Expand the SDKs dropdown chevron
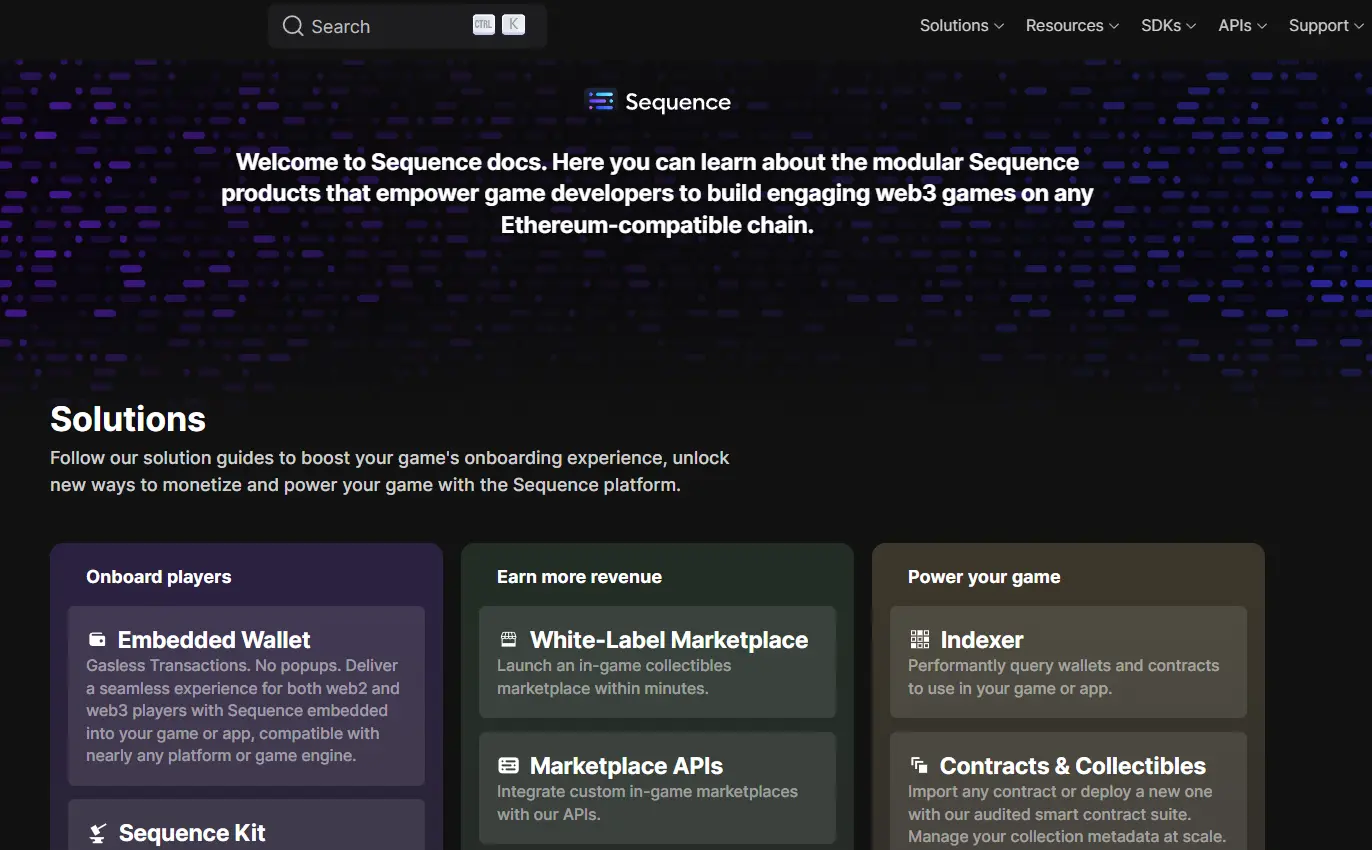Viewport: 1372px width, 850px height. pos(1191,27)
